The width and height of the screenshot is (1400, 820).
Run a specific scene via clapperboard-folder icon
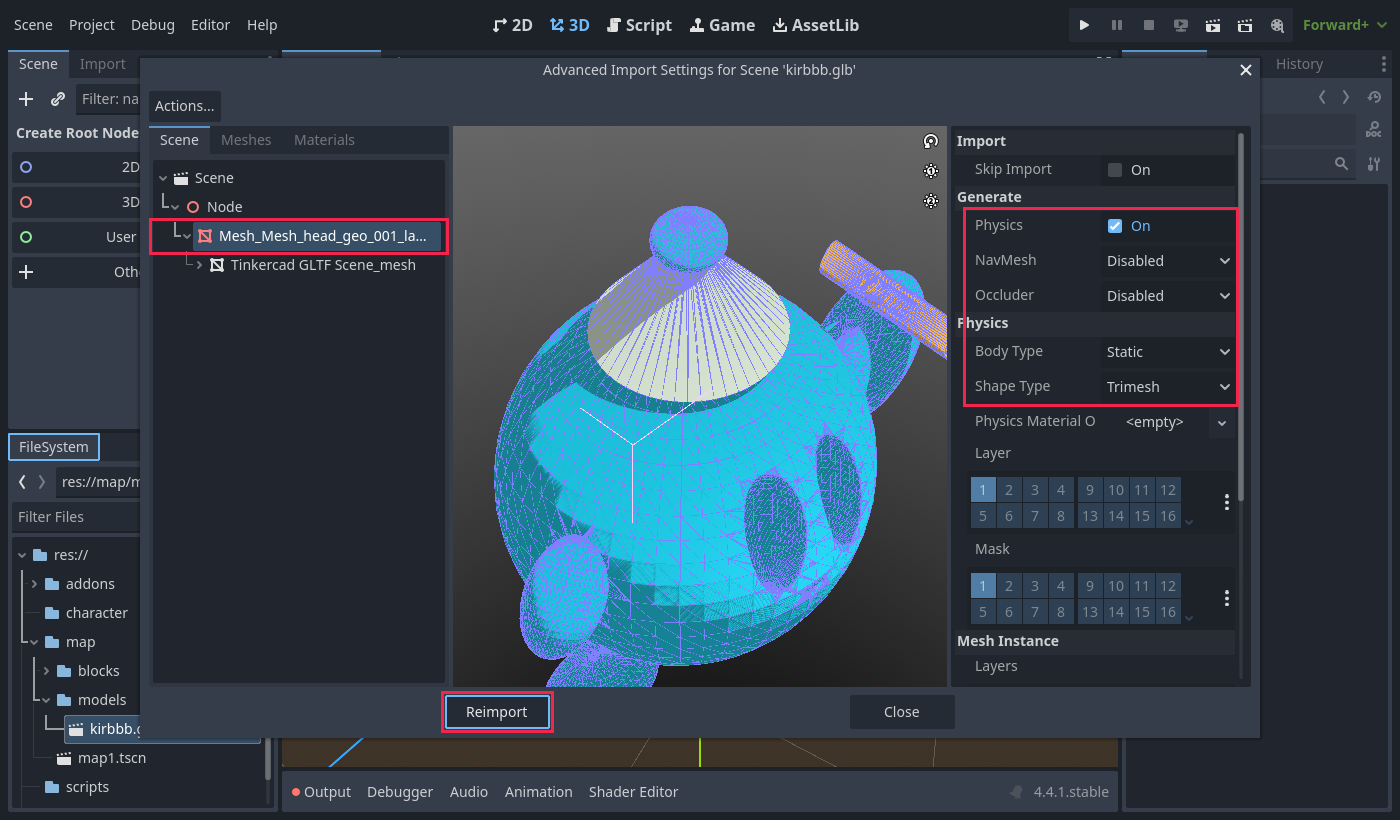(x=1245, y=25)
